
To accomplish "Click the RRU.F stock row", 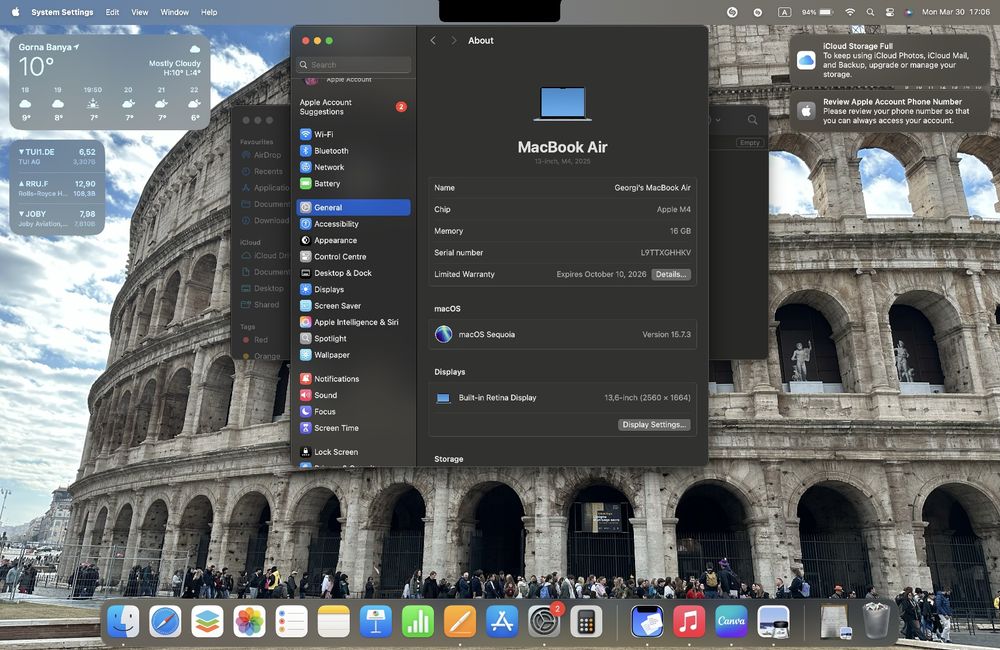I will click(57, 188).
